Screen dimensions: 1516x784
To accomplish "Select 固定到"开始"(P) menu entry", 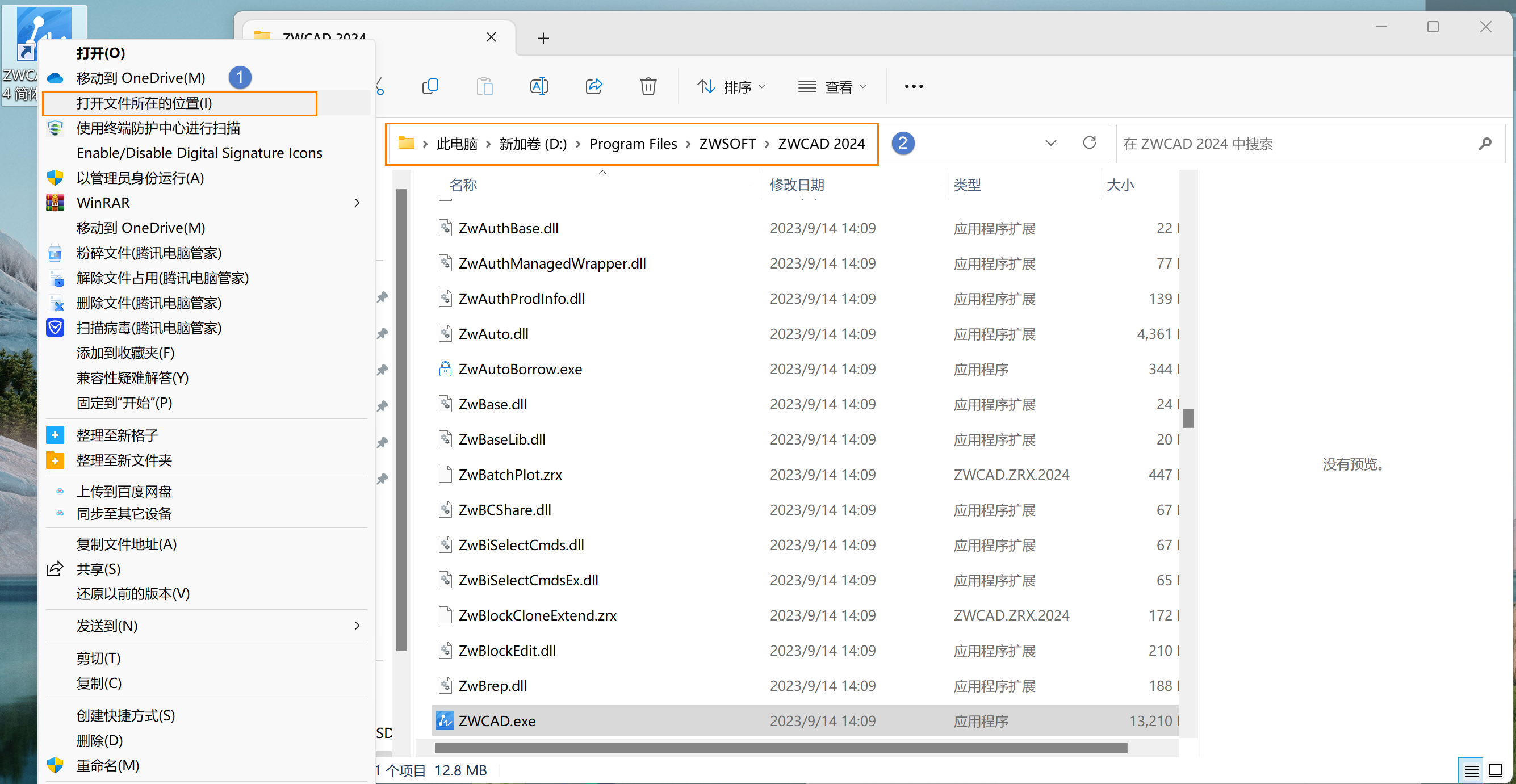I will pyautogui.click(x=206, y=403).
